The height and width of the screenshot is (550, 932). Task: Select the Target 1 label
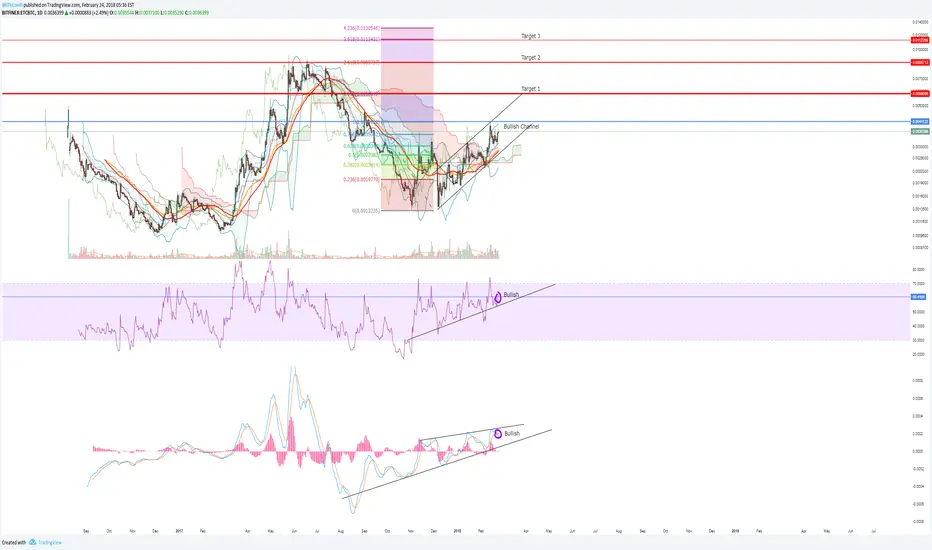point(531,89)
